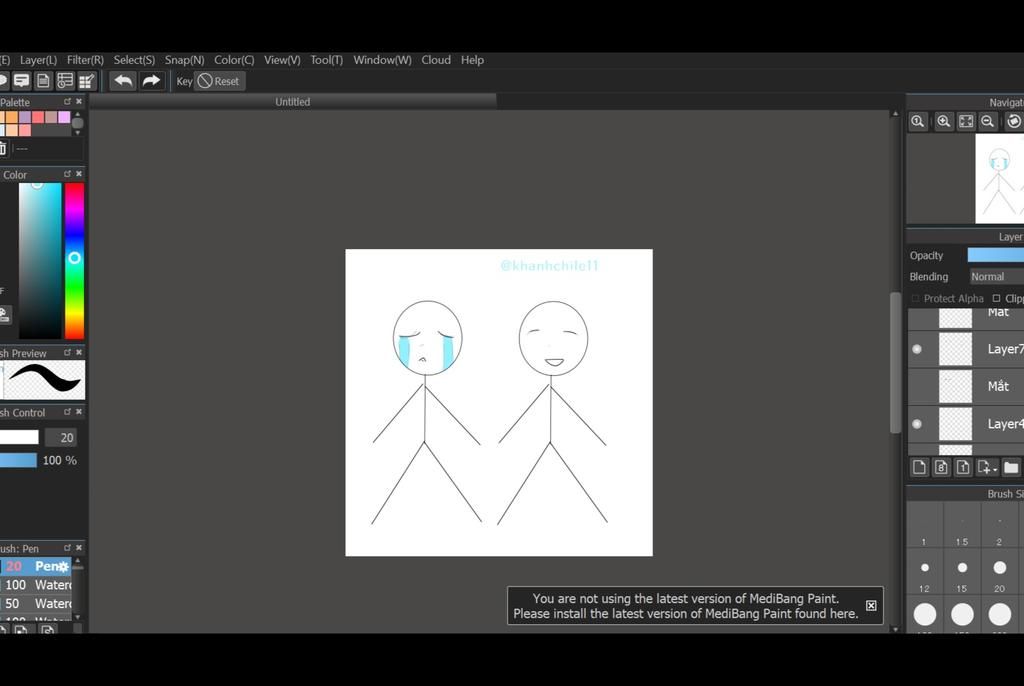Enable the Clipping checkbox
1024x686 pixels.
[x=996, y=299]
